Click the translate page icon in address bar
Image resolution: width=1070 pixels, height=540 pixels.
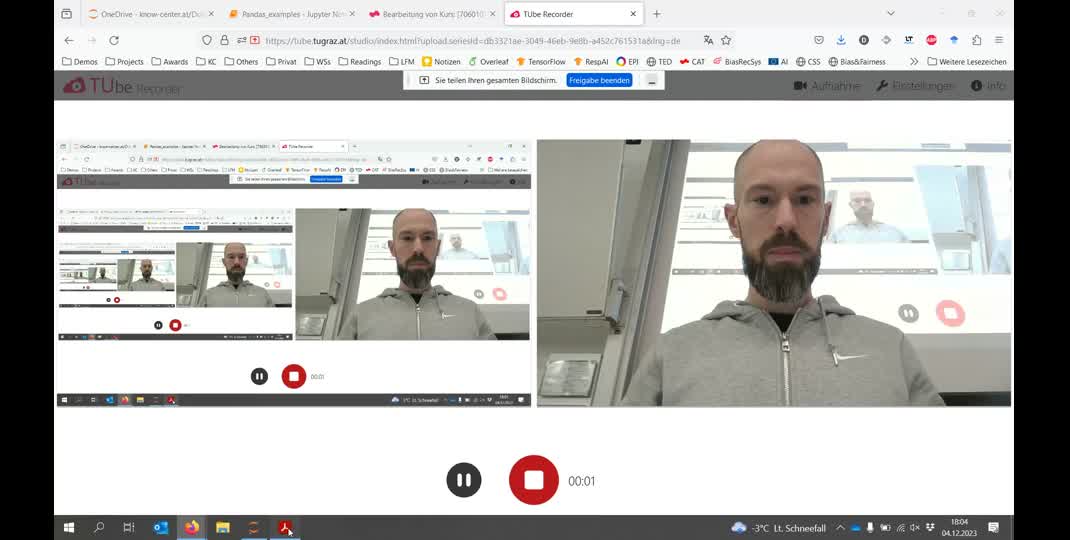(x=708, y=40)
